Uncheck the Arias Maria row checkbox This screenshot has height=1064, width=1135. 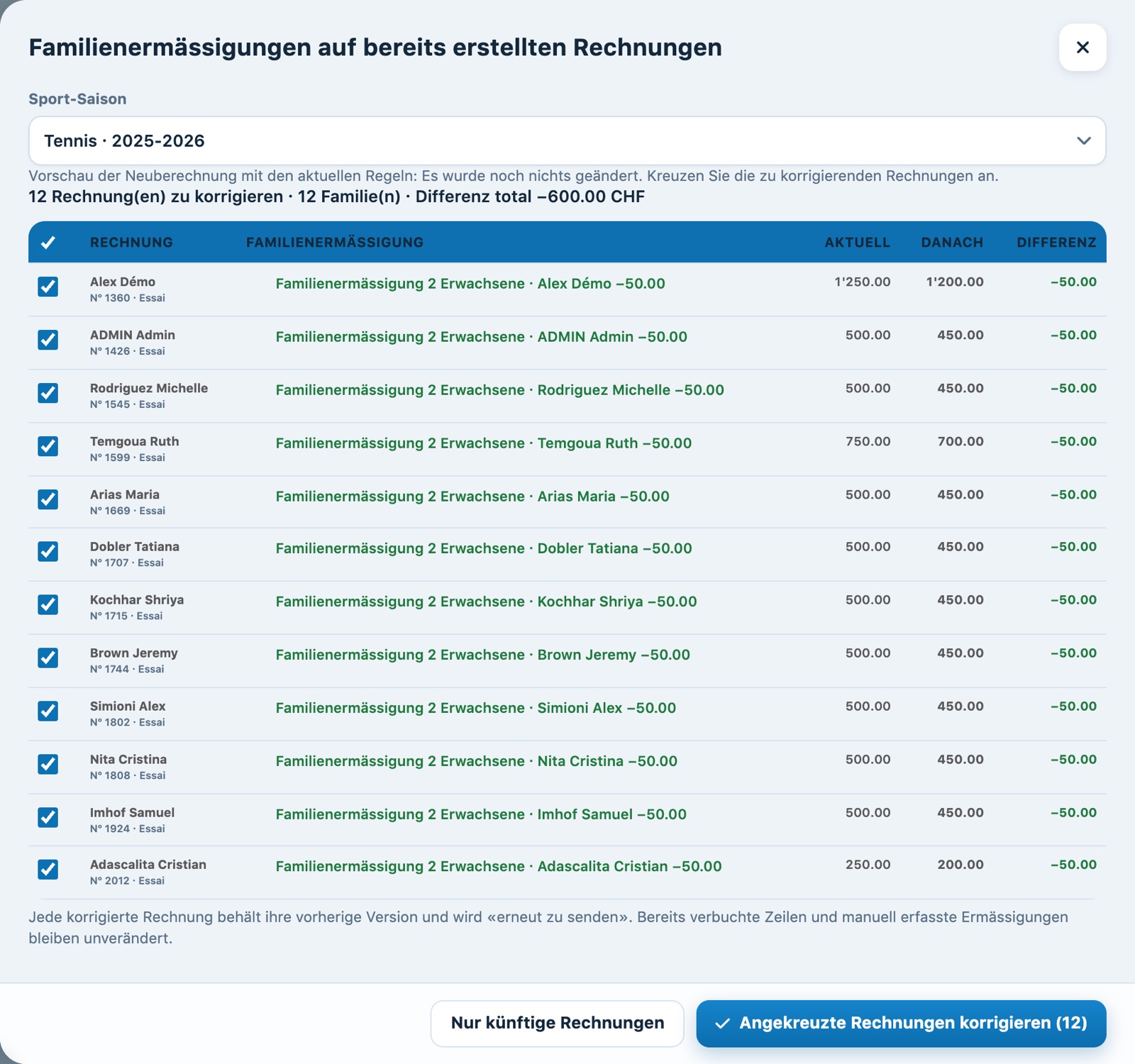(48, 499)
